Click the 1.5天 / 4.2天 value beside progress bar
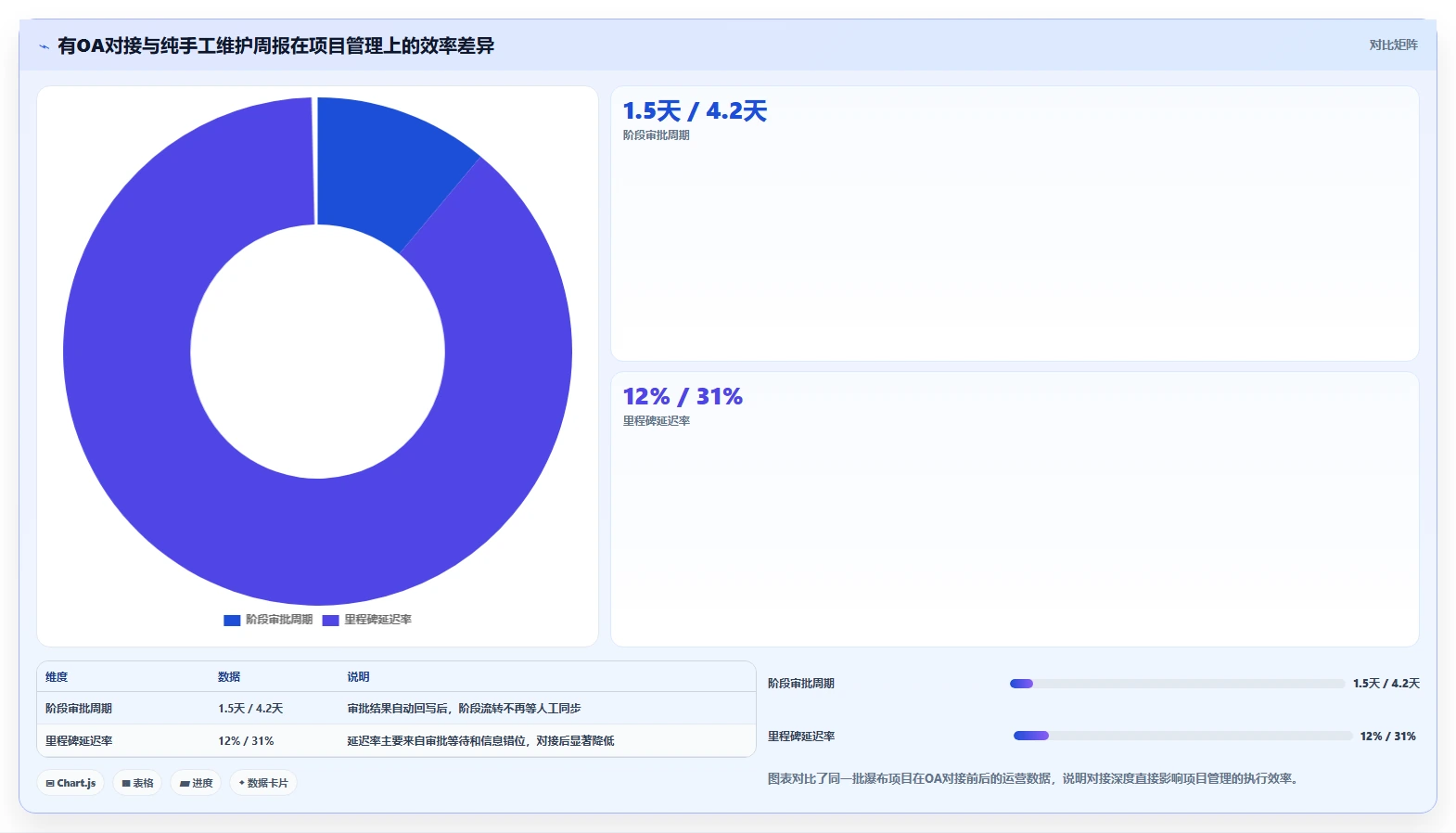This screenshot has width=1456, height=833. (1386, 684)
